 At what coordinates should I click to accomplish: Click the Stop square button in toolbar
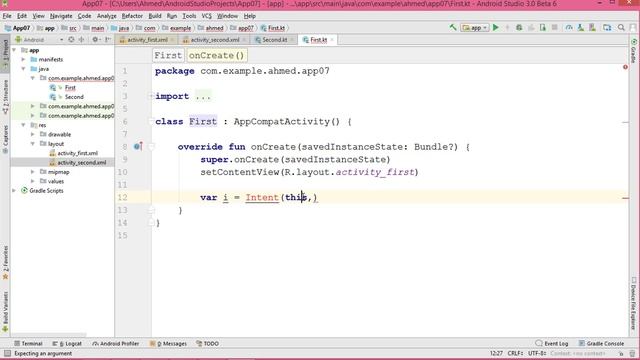coord(554,28)
